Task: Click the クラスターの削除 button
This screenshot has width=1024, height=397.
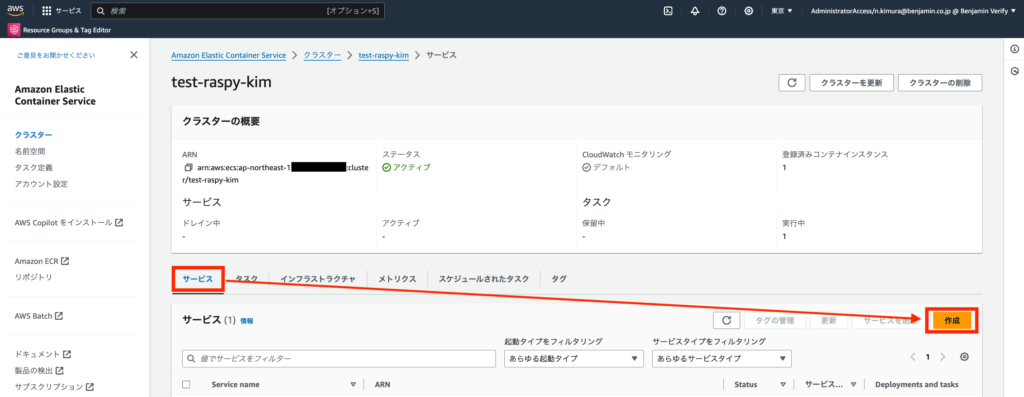Action: (x=940, y=83)
